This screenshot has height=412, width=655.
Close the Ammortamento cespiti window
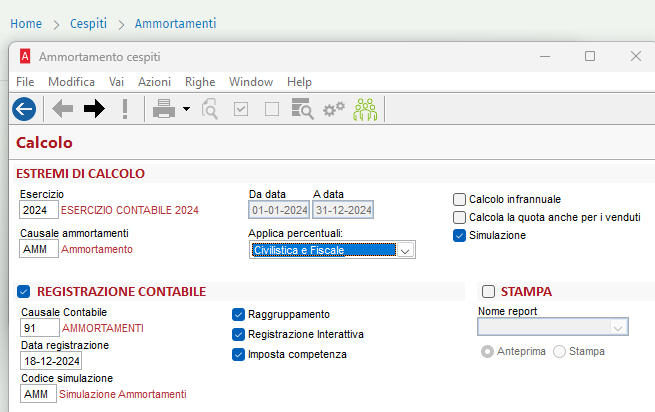pos(636,56)
